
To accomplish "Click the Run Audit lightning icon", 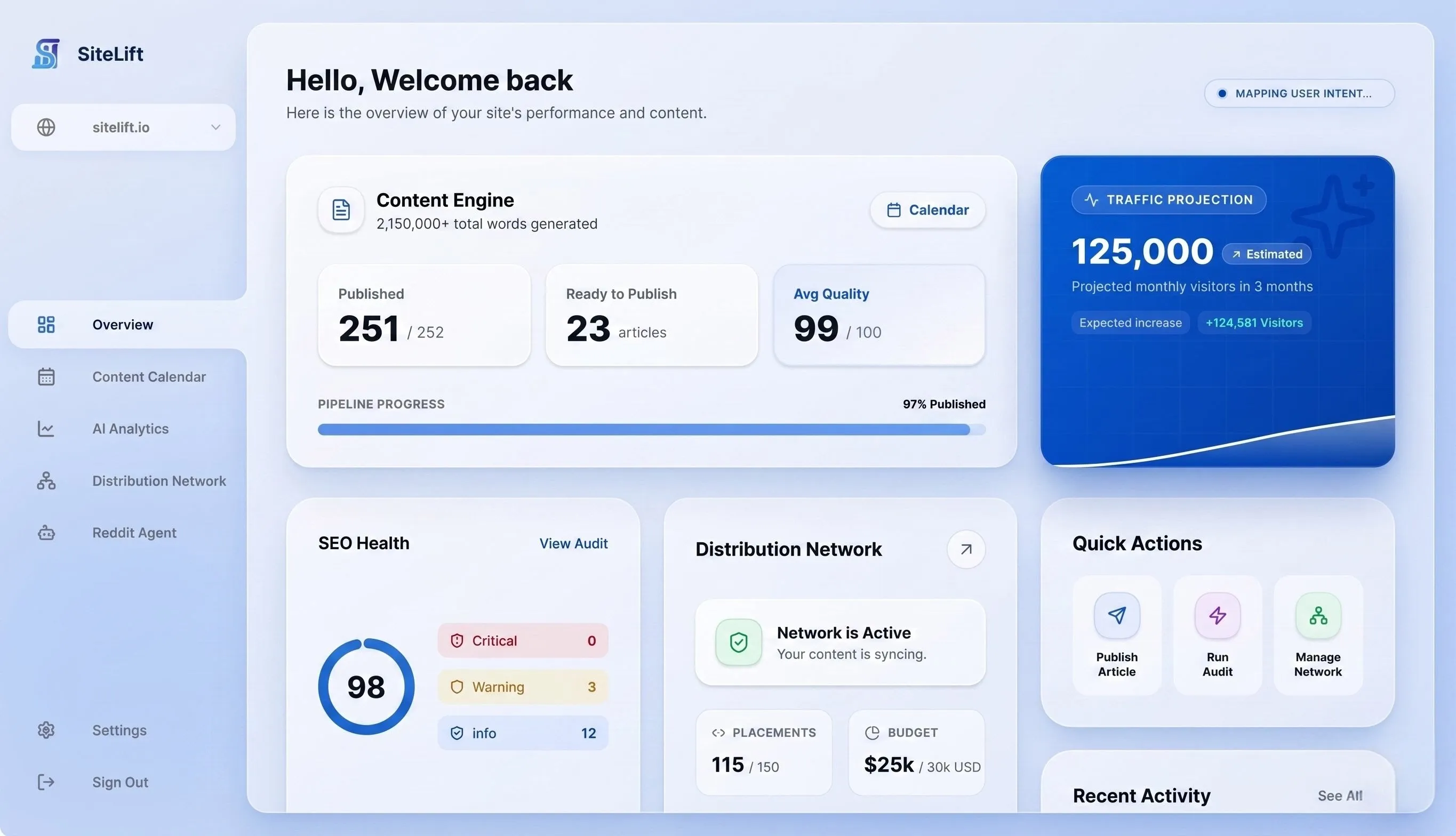I will 1217,615.
